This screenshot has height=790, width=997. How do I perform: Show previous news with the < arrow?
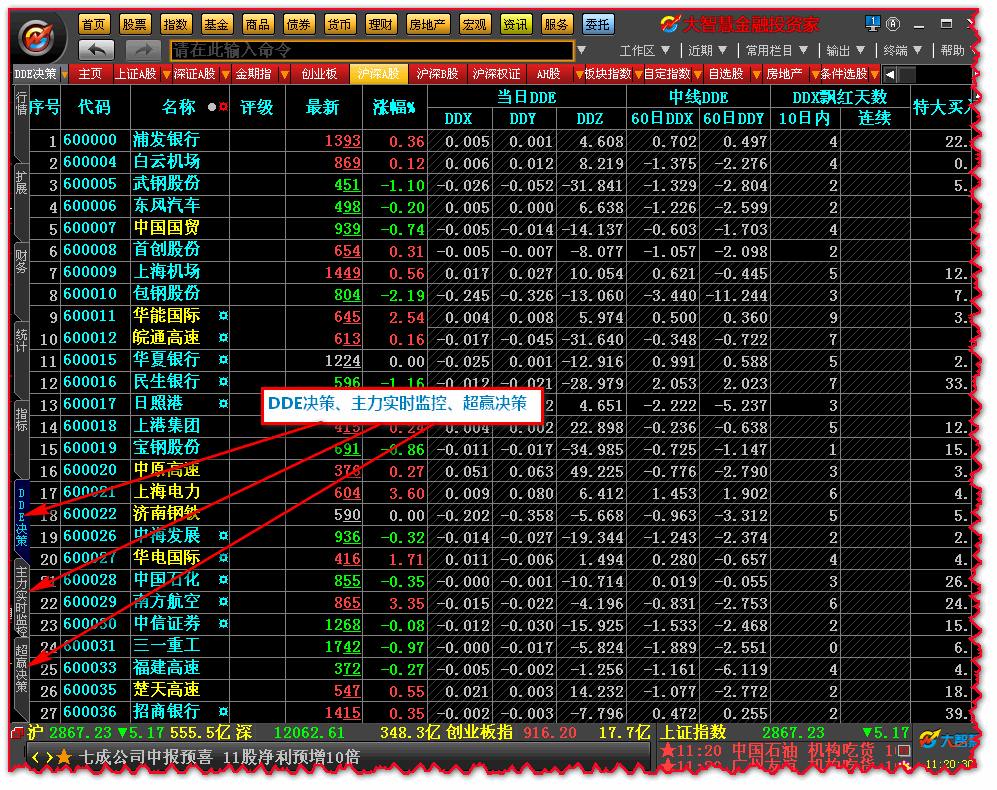click(x=36, y=757)
